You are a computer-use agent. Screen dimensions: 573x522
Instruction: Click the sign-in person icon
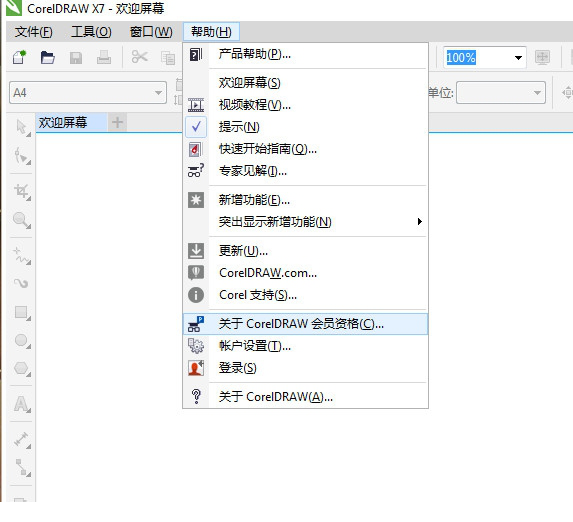click(x=196, y=368)
